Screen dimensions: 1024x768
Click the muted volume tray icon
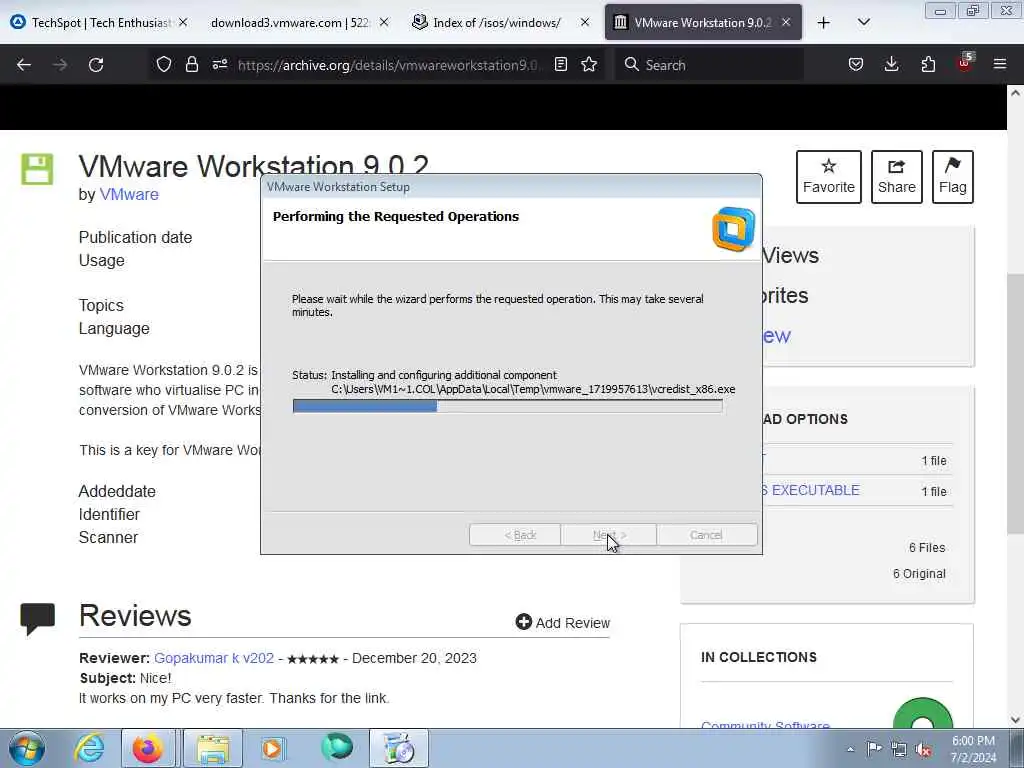(923, 749)
